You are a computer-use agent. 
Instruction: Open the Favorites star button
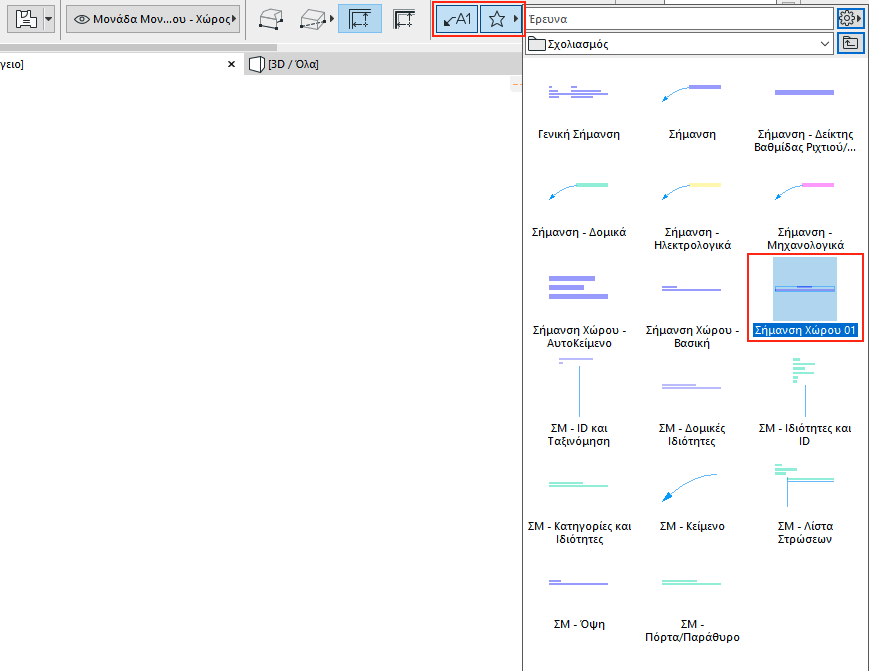click(497, 19)
